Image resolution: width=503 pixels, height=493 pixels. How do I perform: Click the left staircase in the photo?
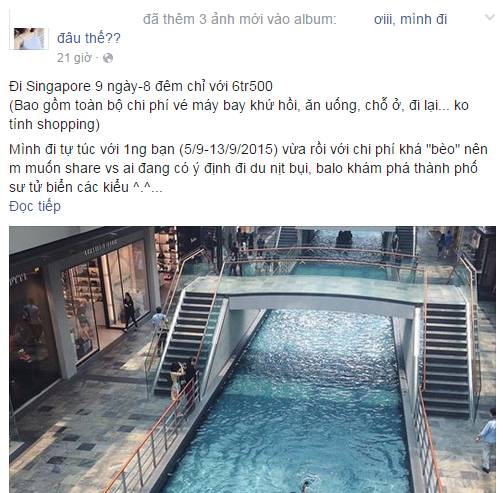click(x=187, y=340)
